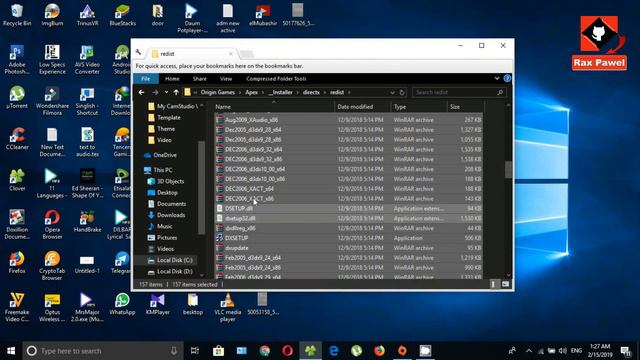Switch to details view layout icon
This screenshot has width=640, height=360.
[x=493, y=284]
